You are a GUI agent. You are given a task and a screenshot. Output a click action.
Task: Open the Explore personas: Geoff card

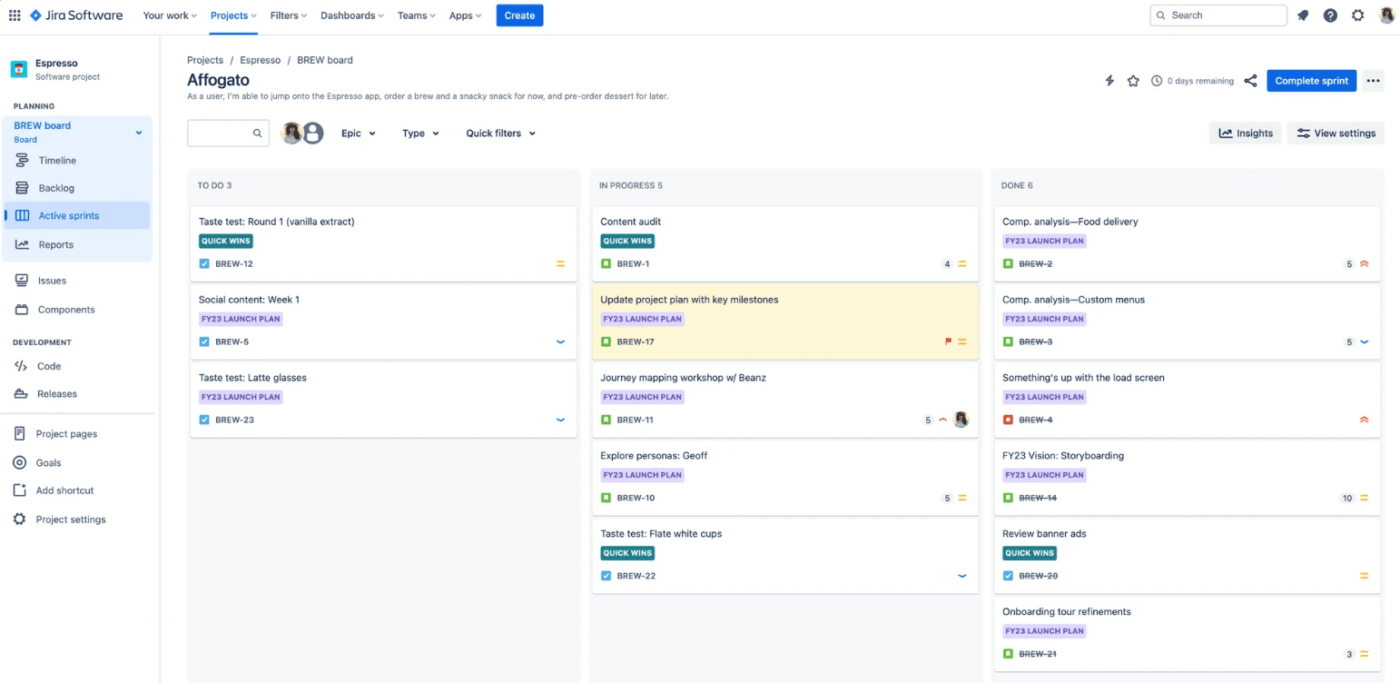[x=785, y=477]
